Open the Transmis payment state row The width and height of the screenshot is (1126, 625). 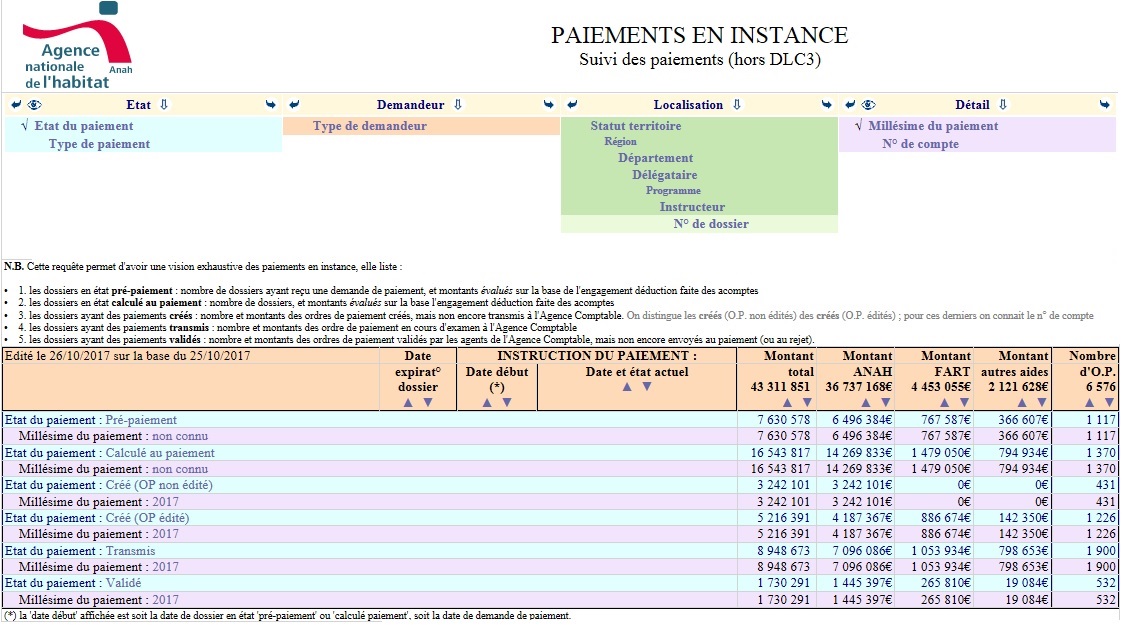559,551
